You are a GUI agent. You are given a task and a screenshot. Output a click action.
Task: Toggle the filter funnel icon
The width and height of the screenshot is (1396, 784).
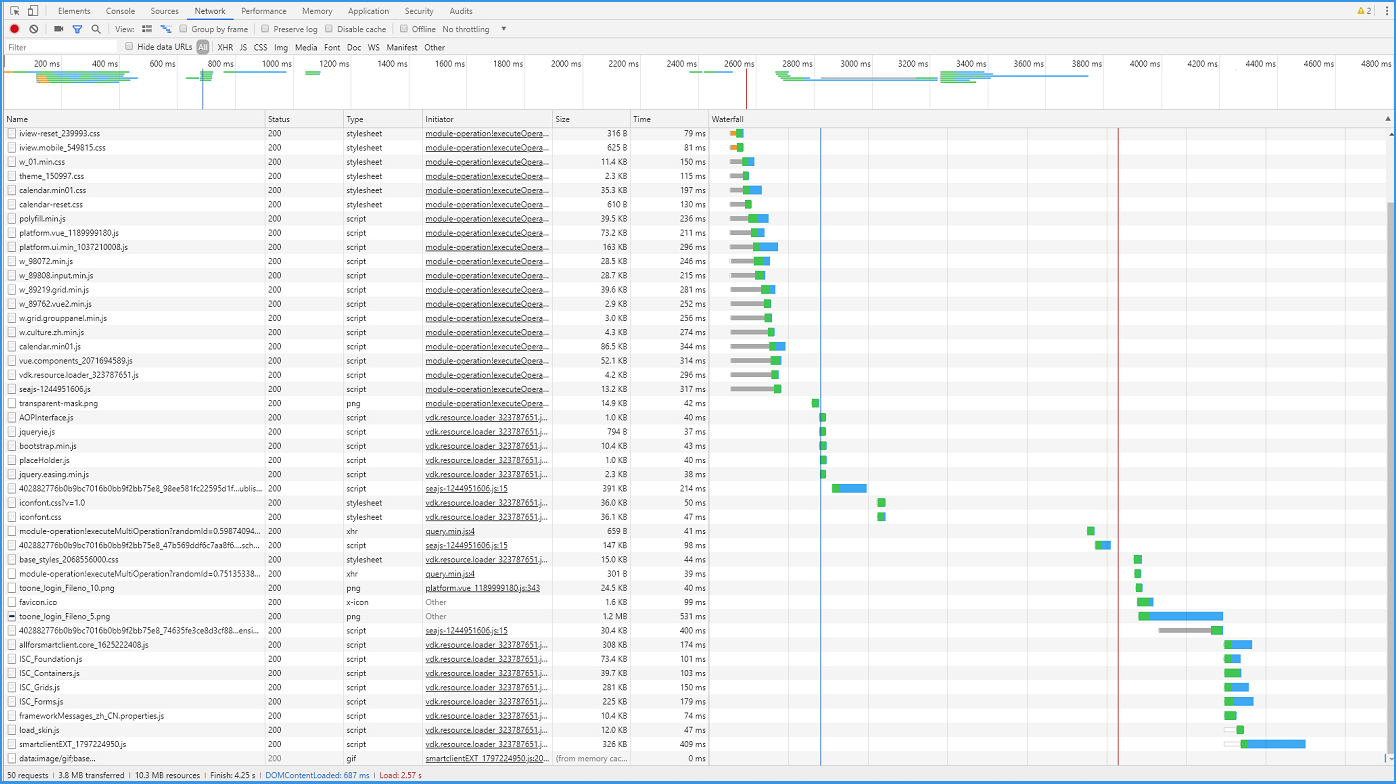point(77,29)
